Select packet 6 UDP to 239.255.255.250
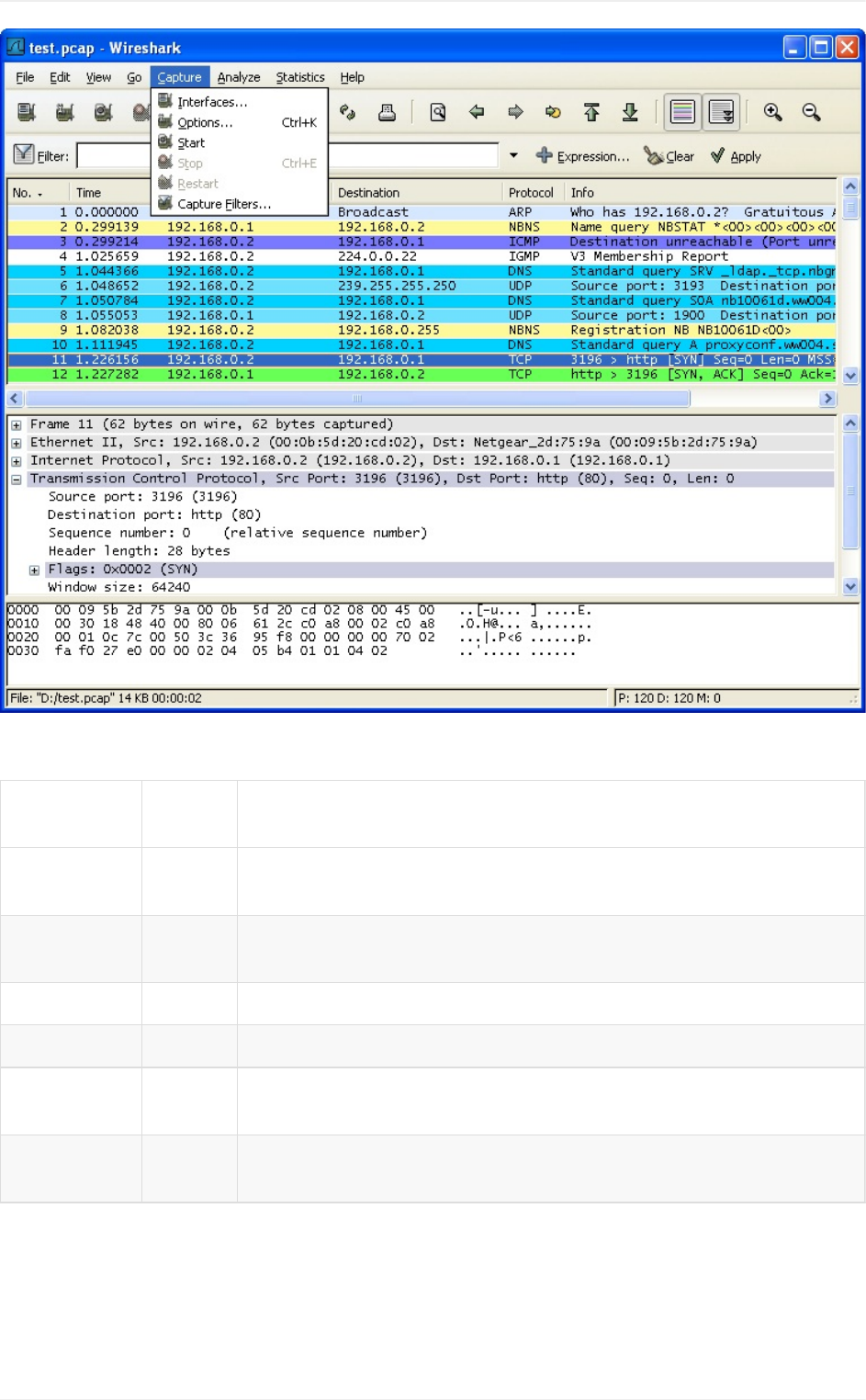The image size is (866, 1400). (x=422, y=286)
